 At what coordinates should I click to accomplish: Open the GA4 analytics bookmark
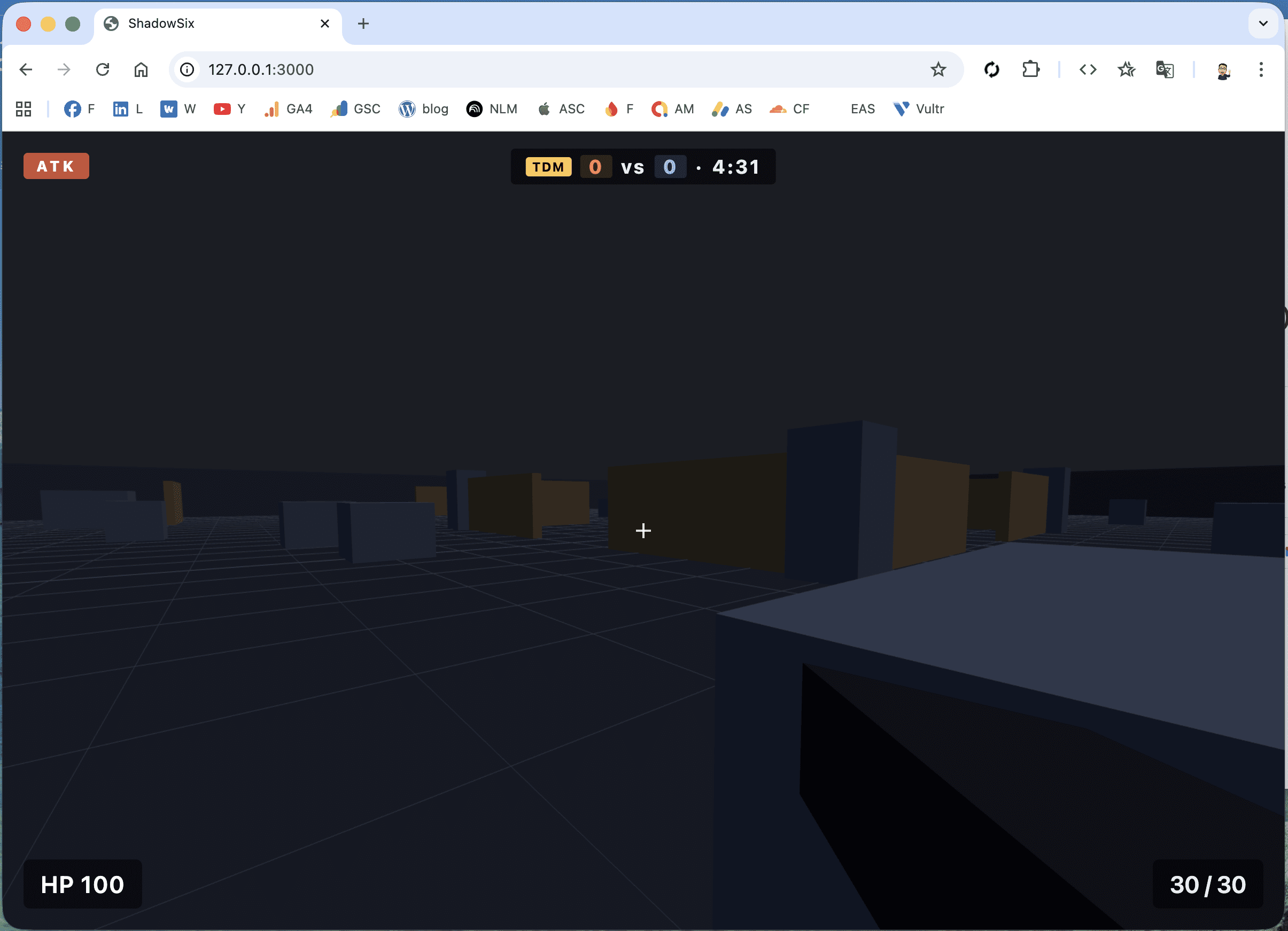(289, 108)
